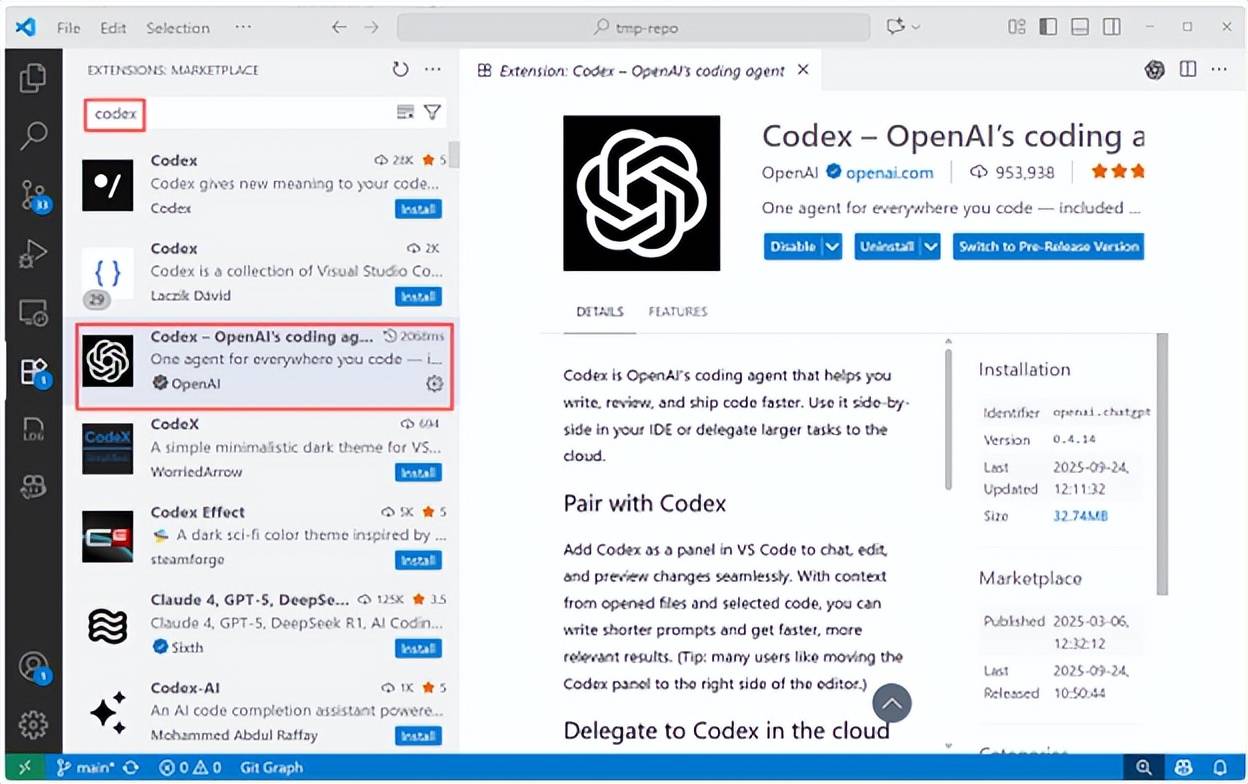
Task: Click the manage gear on Codex OpenAI row
Action: pos(434,383)
